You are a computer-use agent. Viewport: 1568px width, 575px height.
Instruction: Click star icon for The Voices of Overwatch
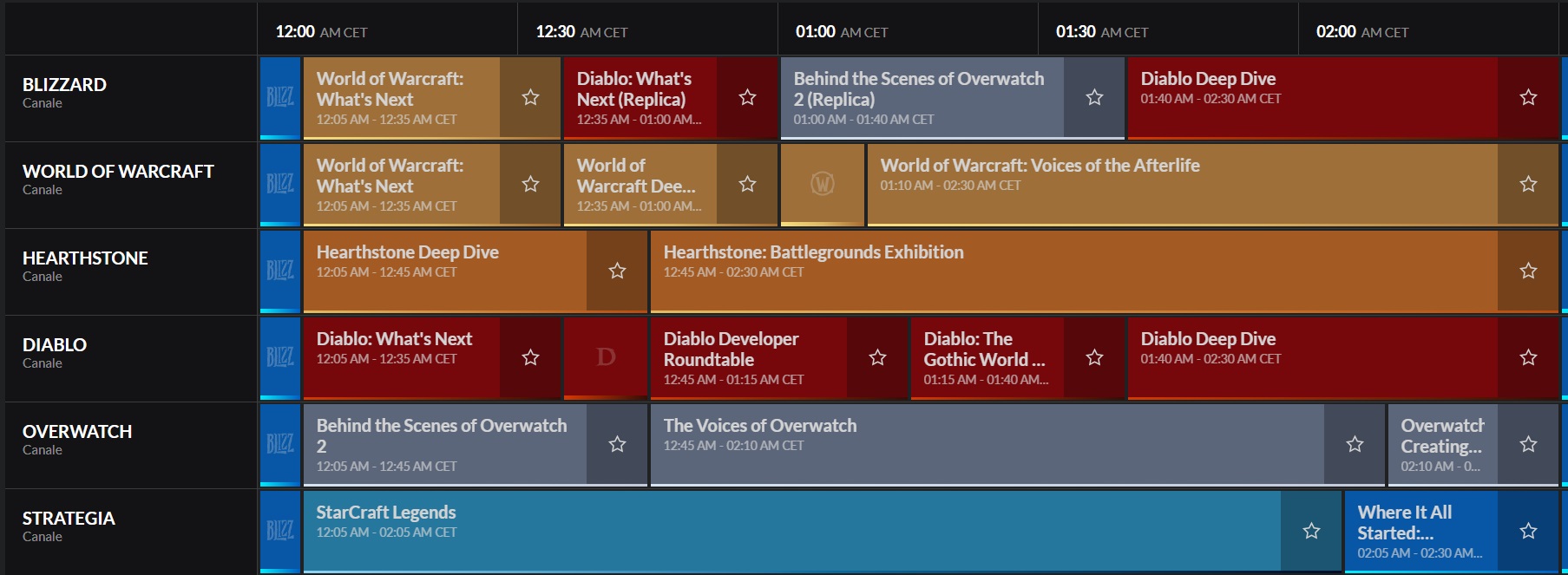(x=1355, y=445)
